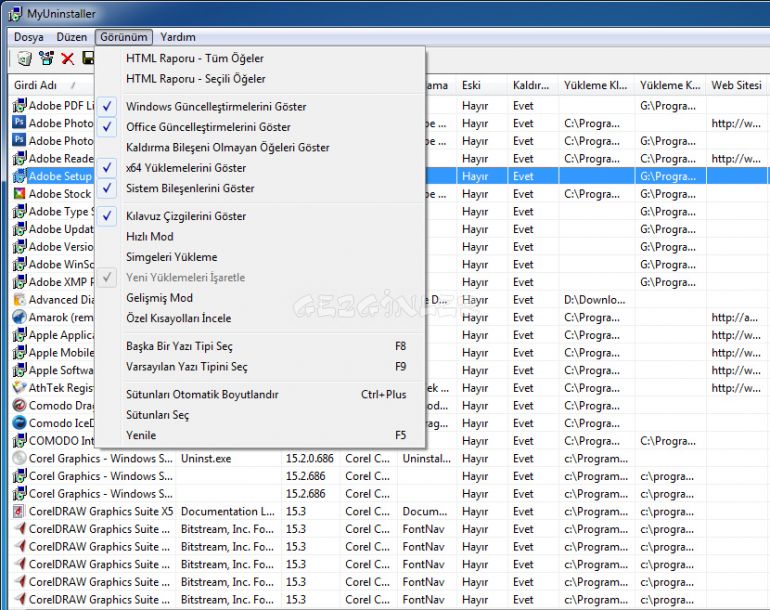Open Sütunları Seç dialog
This screenshot has width=770, height=610.
(x=260, y=415)
